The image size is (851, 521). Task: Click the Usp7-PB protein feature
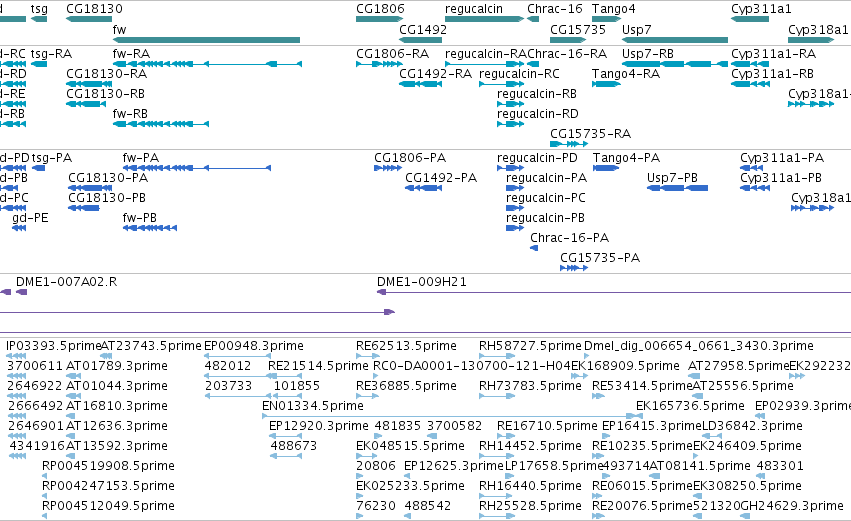click(677, 188)
